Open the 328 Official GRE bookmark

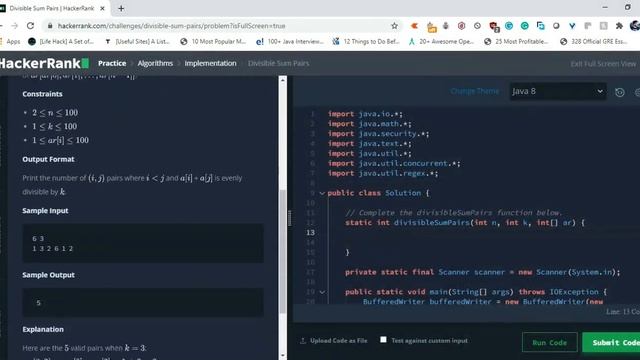coord(594,41)
